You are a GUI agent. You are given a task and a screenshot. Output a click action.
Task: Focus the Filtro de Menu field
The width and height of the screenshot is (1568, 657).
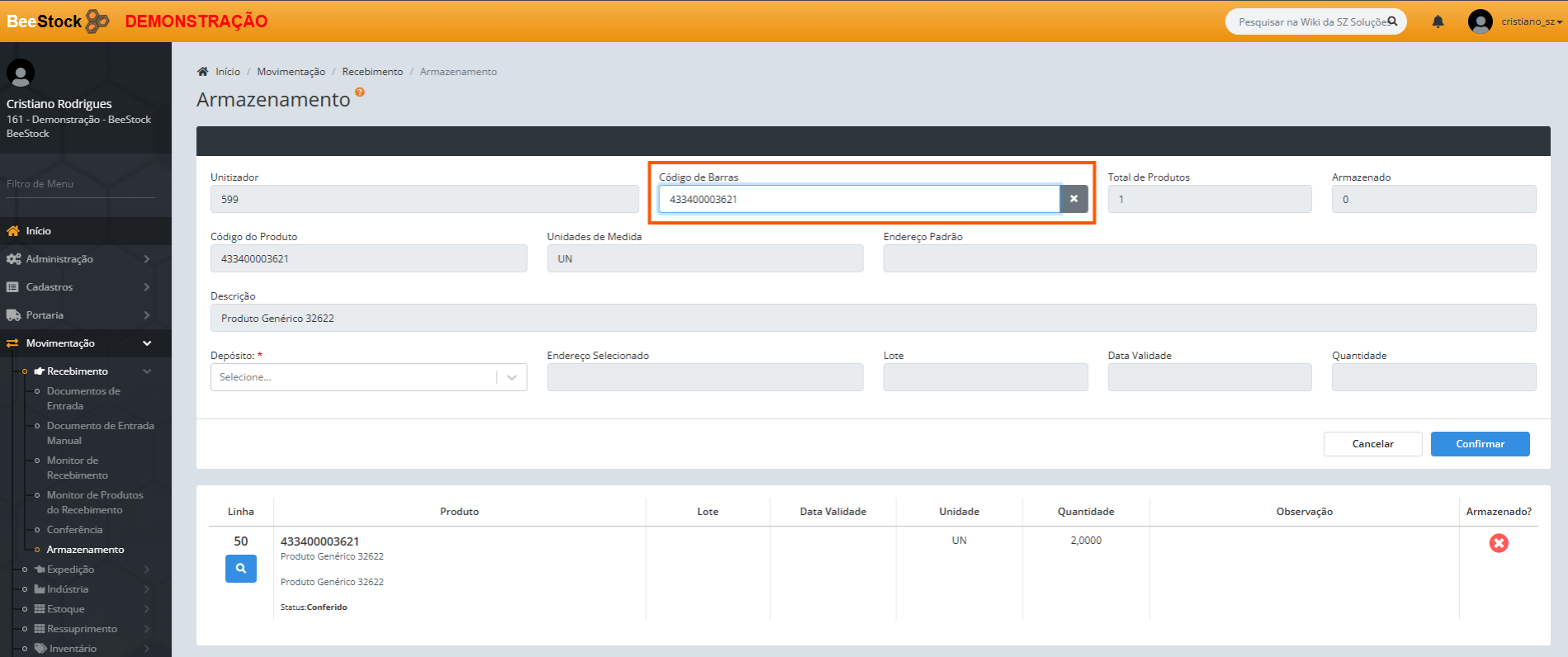[x=80, y=184]
